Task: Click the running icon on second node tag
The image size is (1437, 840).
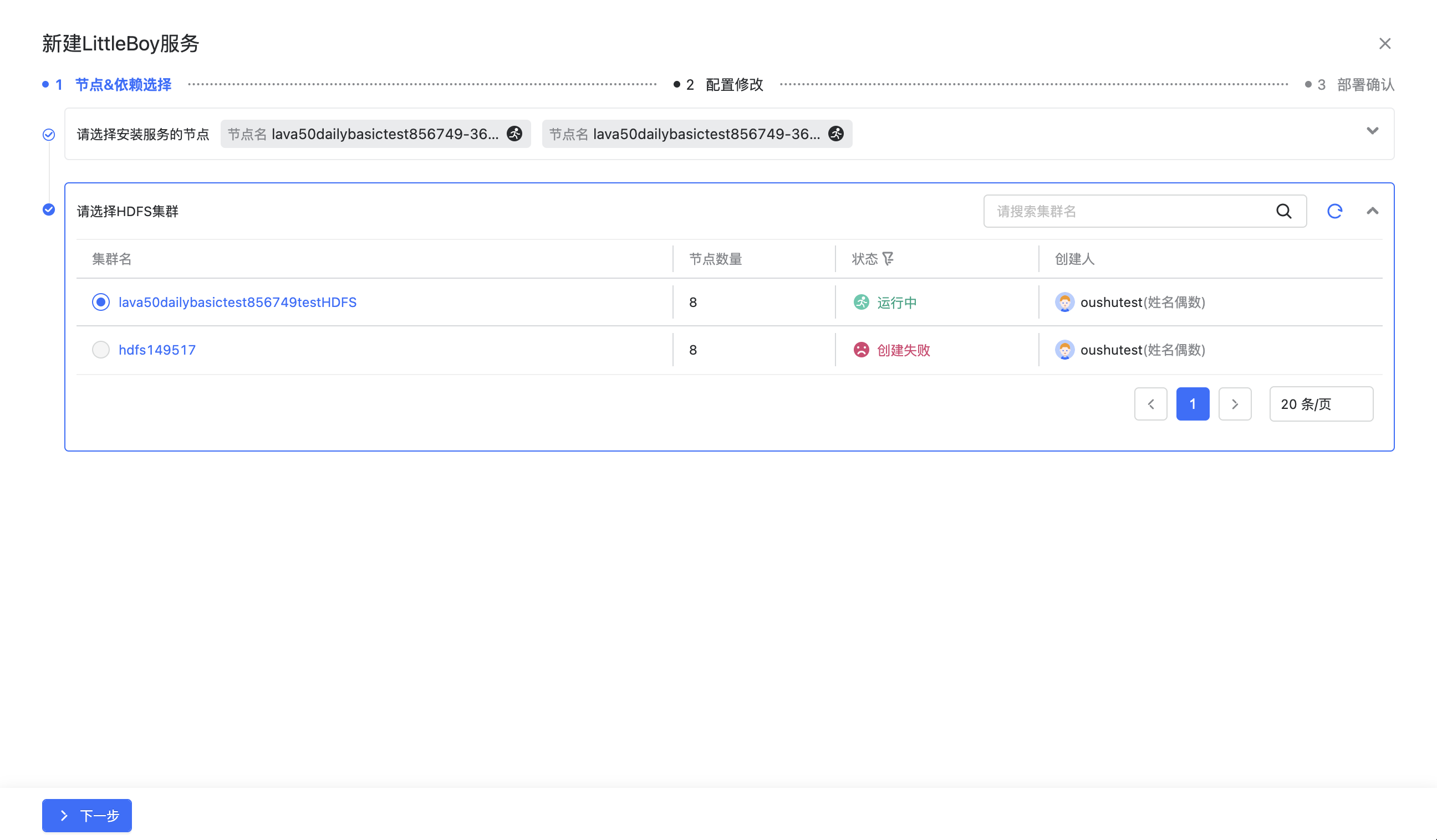Action: pyautogui.click(x=836, y=134)
